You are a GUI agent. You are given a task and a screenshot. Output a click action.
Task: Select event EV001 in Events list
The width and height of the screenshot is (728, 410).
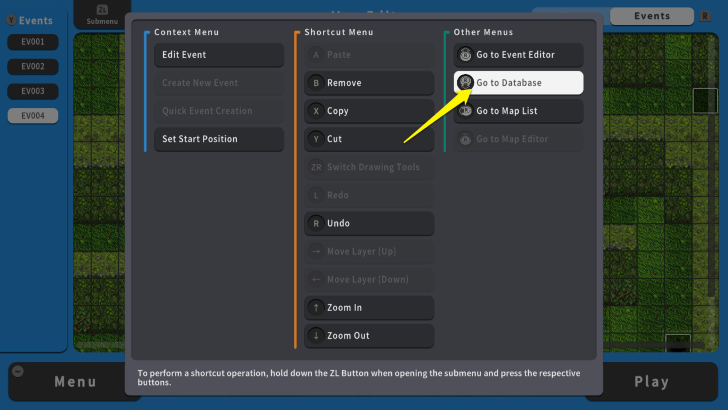pyautogui.click(x=33, y=42)
